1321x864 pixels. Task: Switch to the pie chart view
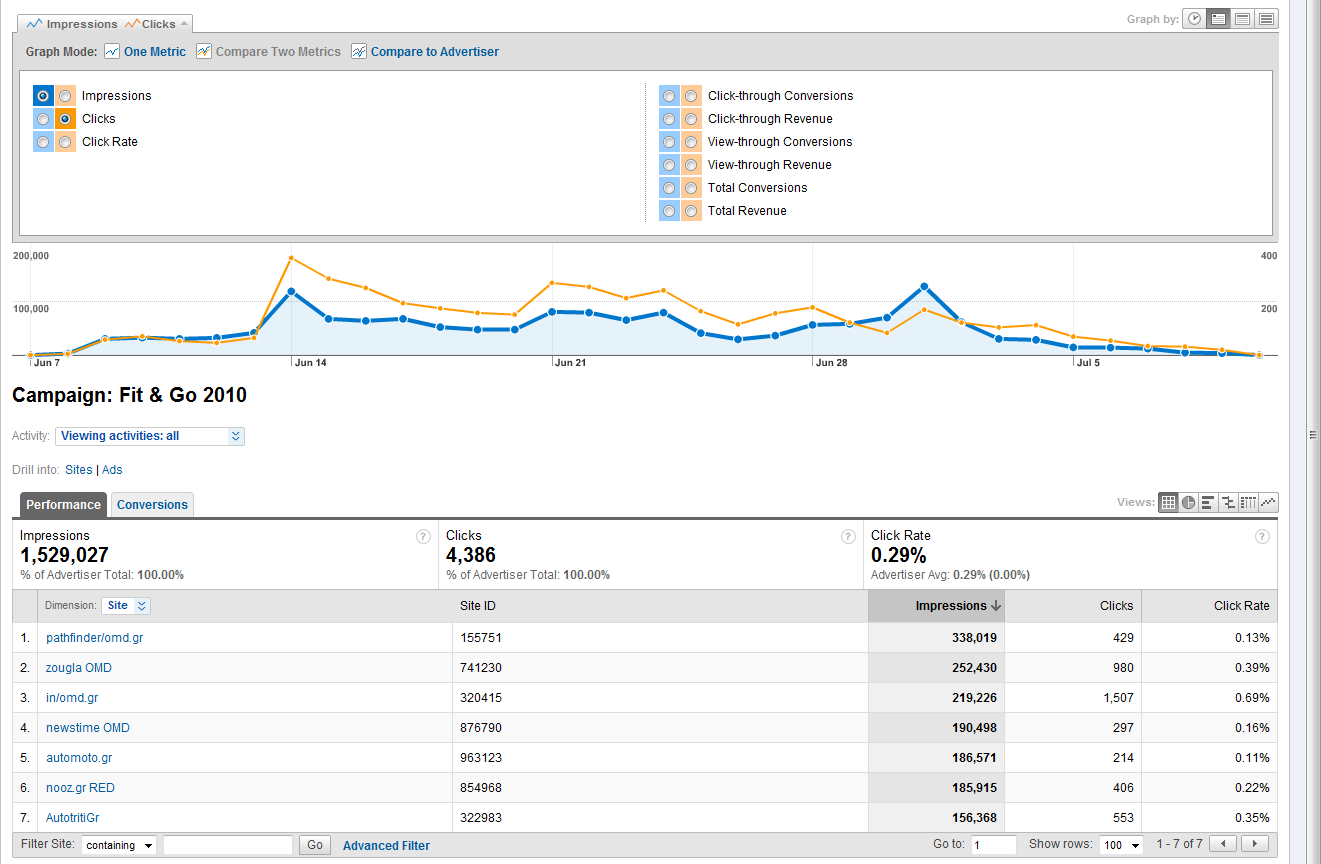pos(1188,503)
